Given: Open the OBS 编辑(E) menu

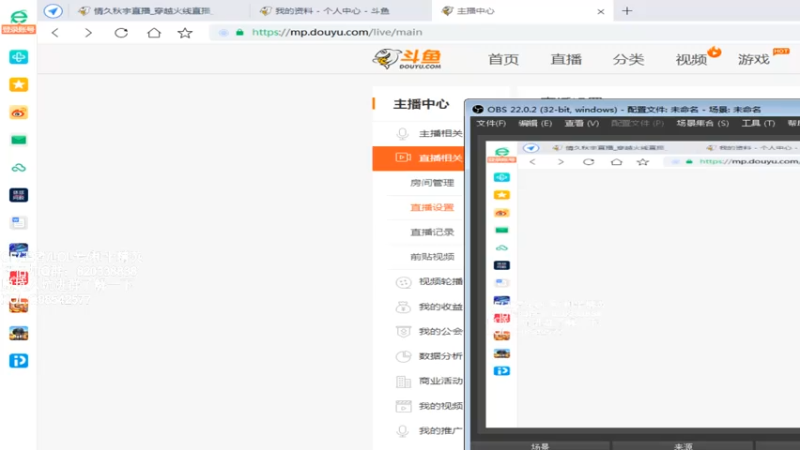Looking at the screenshot, I should click(535, 123).
